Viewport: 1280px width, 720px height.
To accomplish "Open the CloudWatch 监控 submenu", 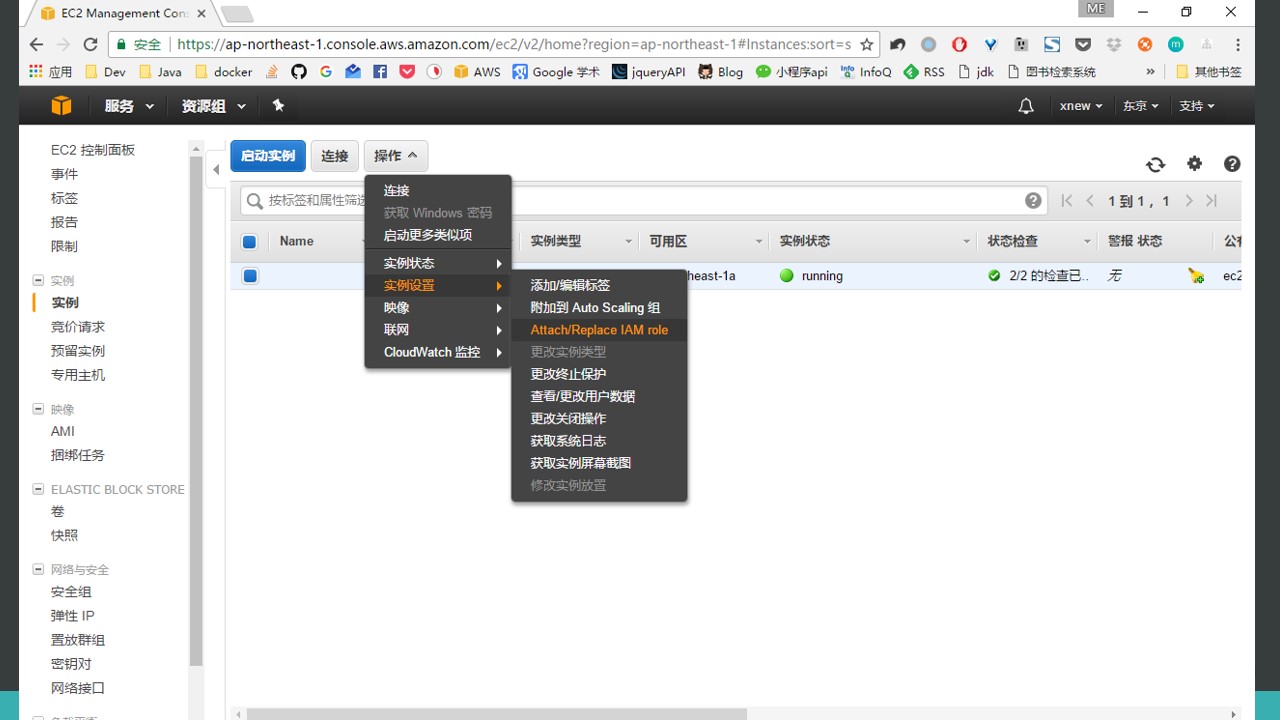I will point(438,352).
